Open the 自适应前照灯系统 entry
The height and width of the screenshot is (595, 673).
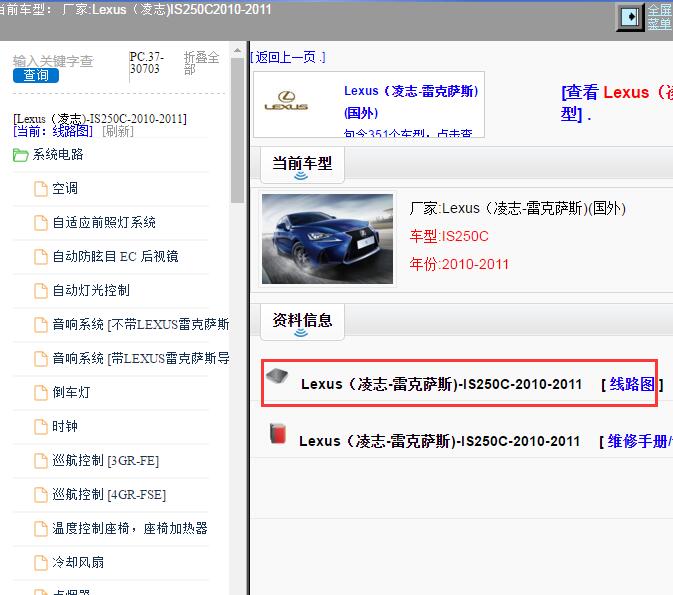click(104, 222)
